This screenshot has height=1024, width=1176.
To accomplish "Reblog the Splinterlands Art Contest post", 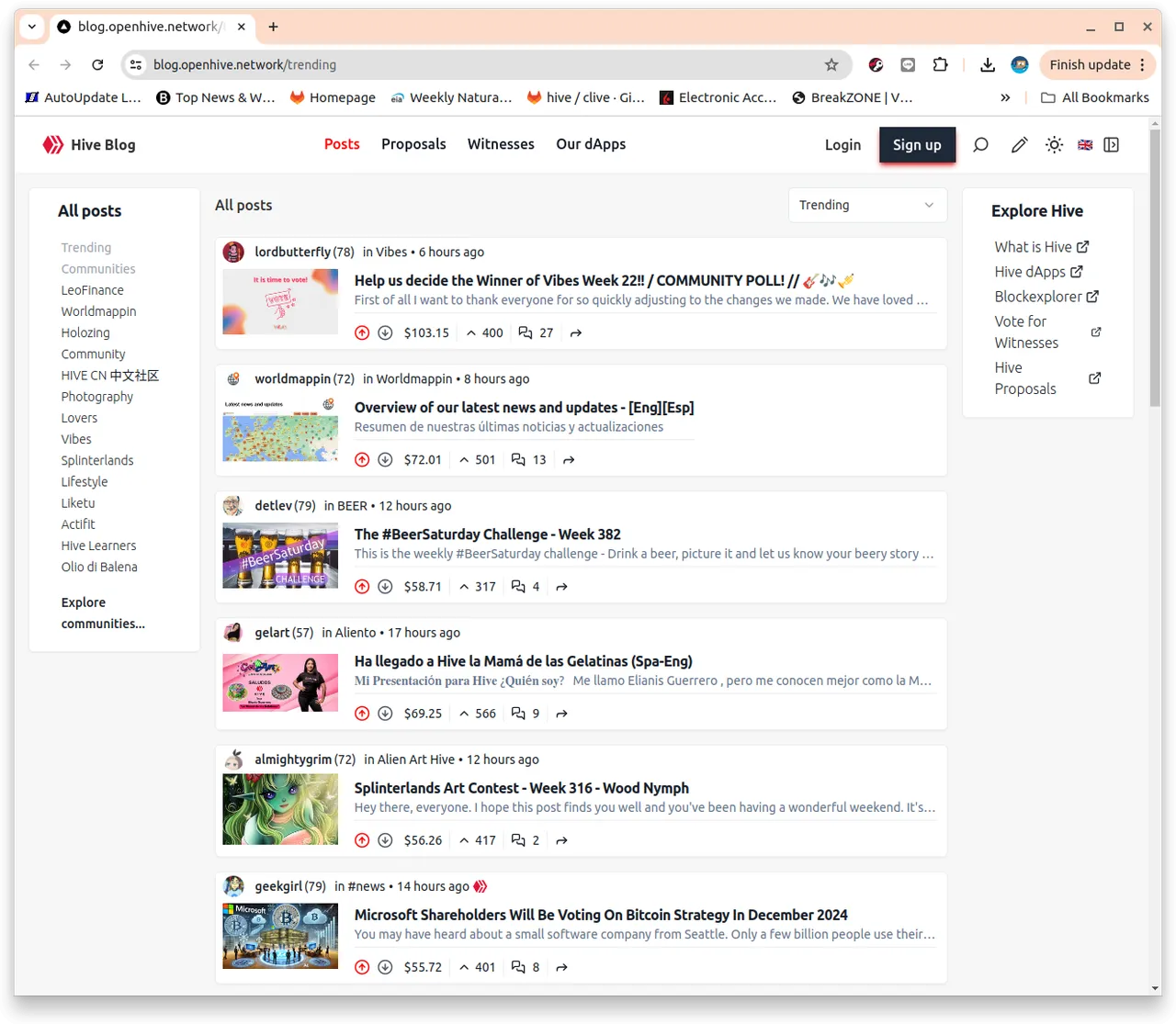I will click(x=561, y=840).
